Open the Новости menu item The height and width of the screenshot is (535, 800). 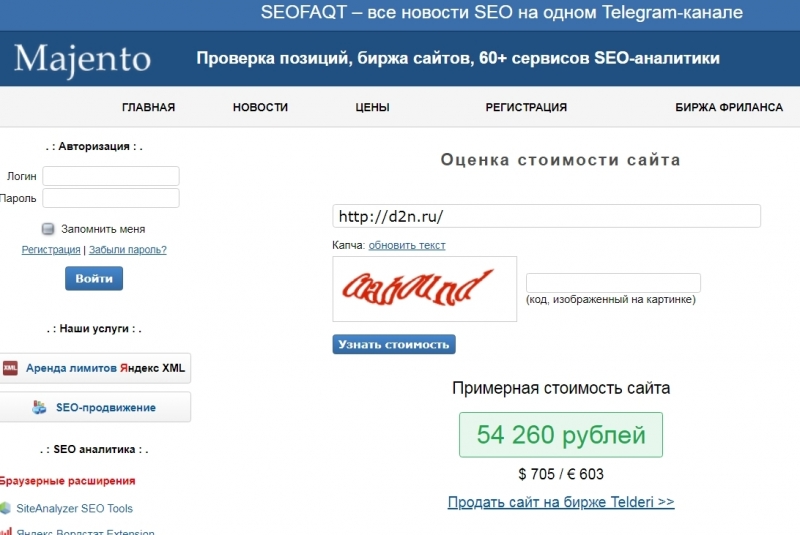tap(260, 108)
